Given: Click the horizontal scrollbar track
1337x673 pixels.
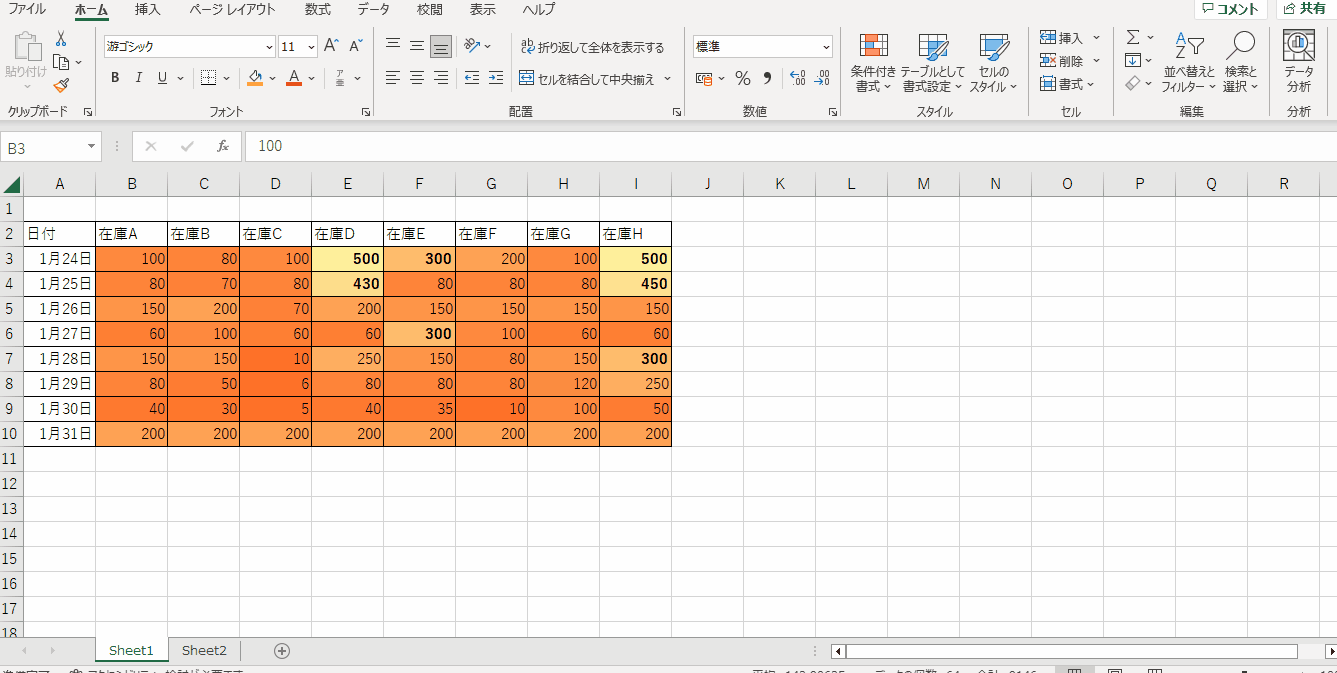Looking at the screenshot, I should [x=1072, y=651].
